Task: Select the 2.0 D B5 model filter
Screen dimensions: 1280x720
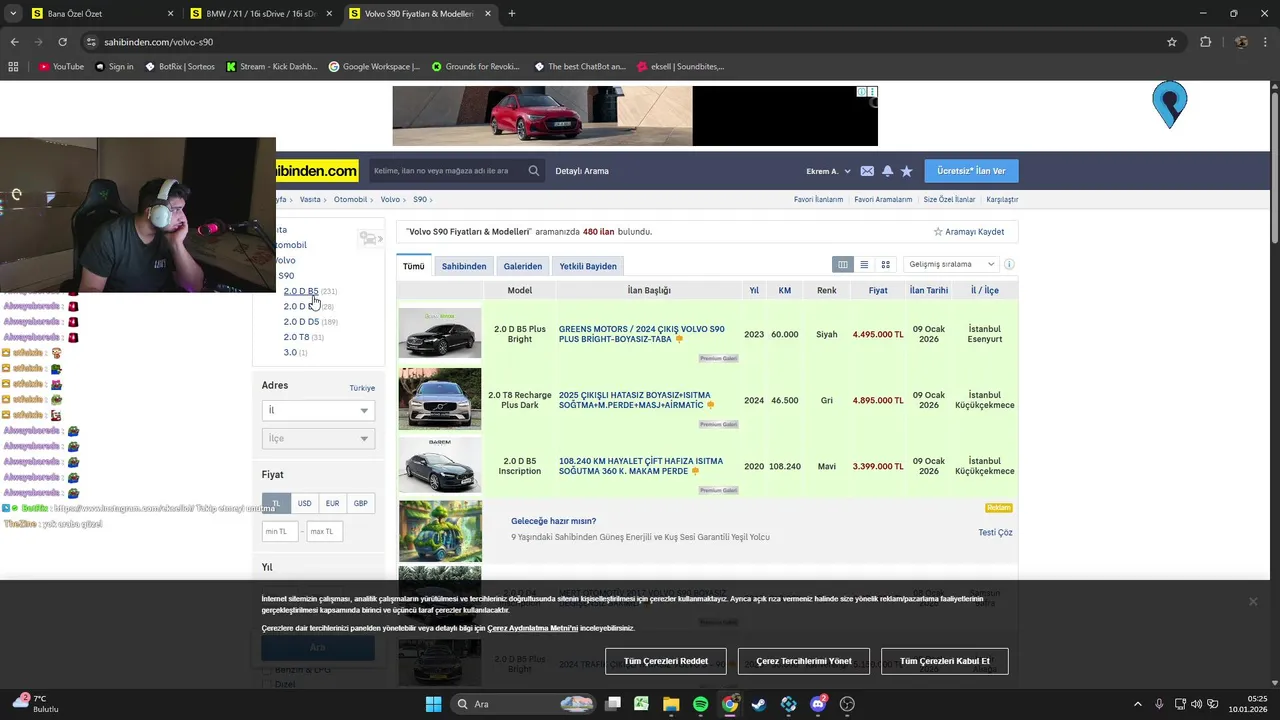Action: tap(301, 291)
